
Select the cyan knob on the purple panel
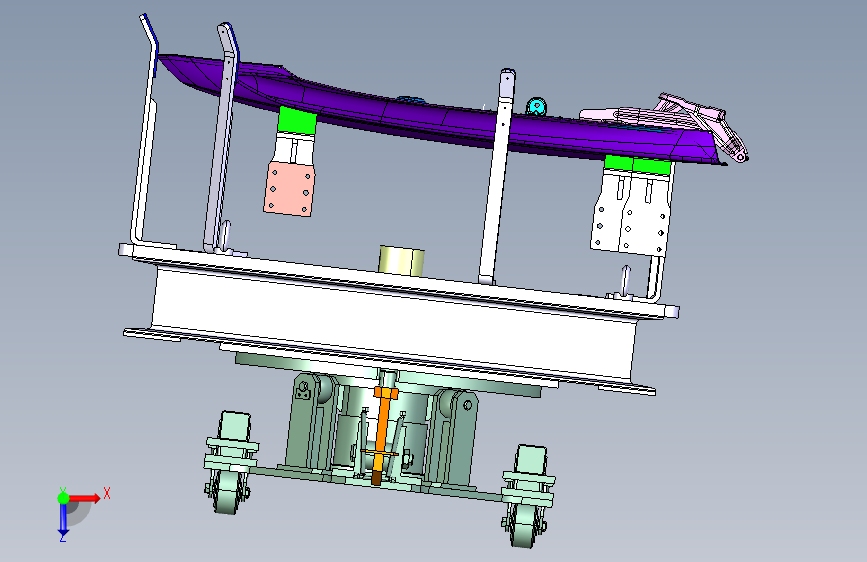pos(536,106)
